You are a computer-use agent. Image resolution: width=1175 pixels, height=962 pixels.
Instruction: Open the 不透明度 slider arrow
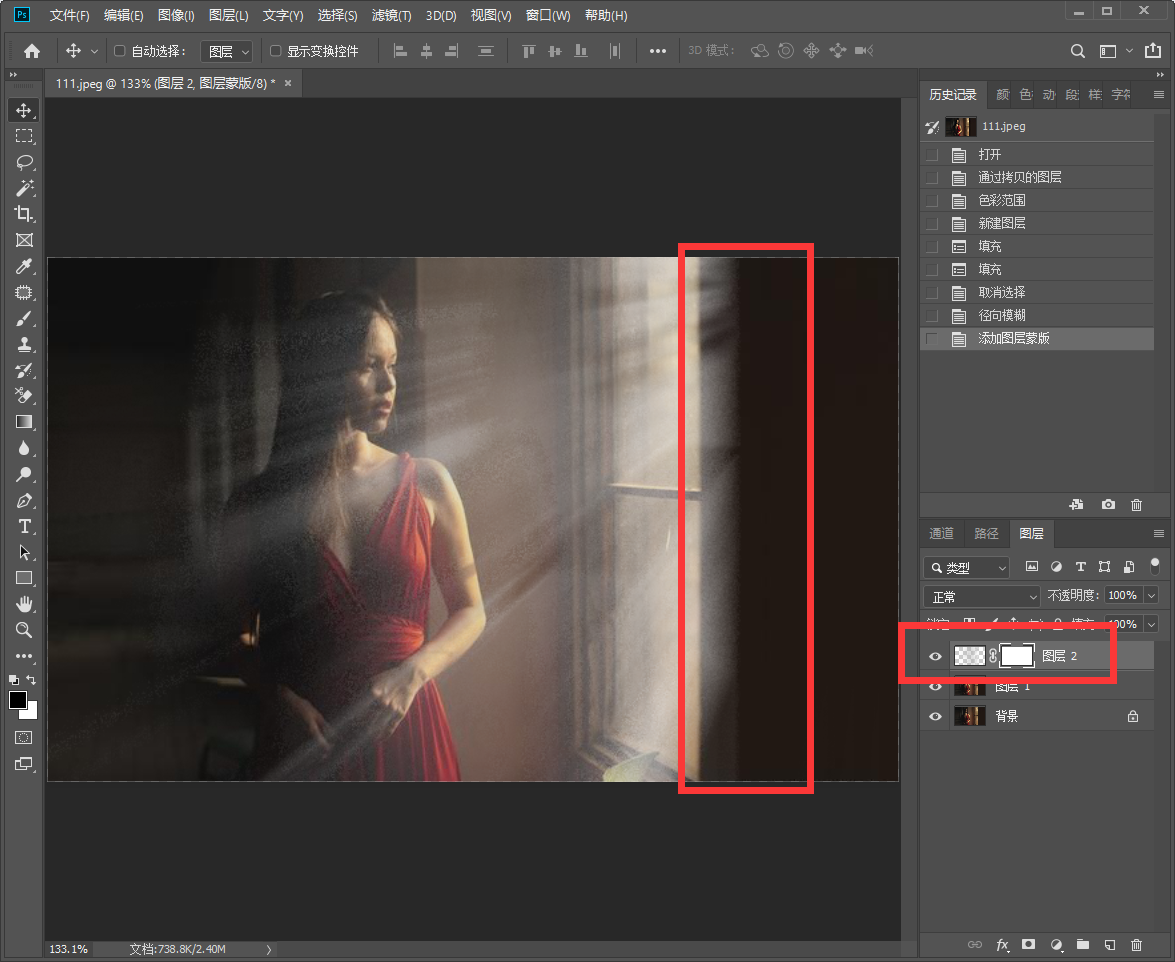click(1152, 596)
